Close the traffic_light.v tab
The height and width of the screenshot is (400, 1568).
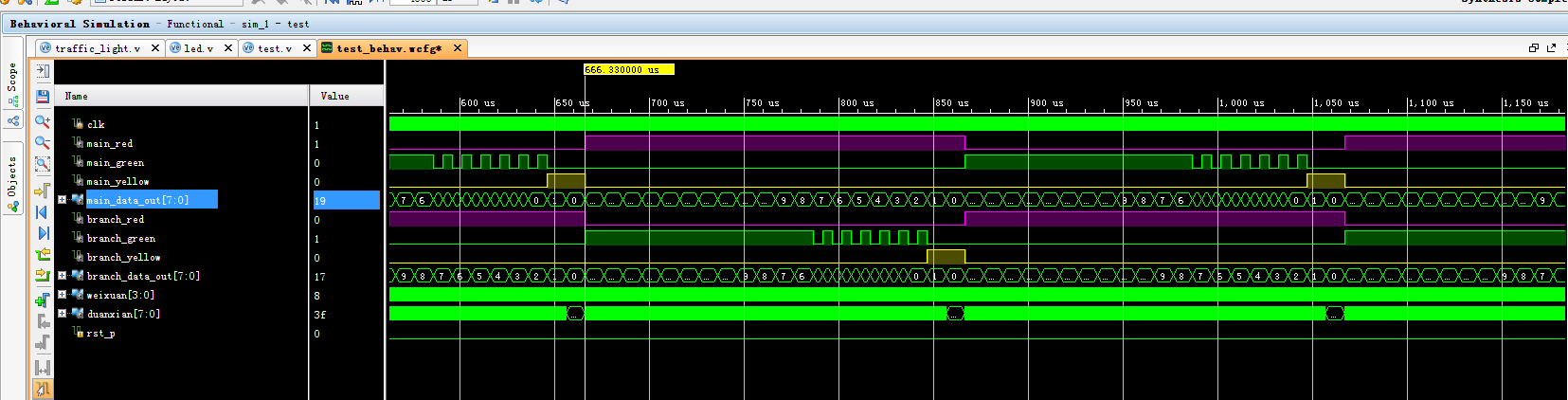pyautogui.click(x=154, y=48)
